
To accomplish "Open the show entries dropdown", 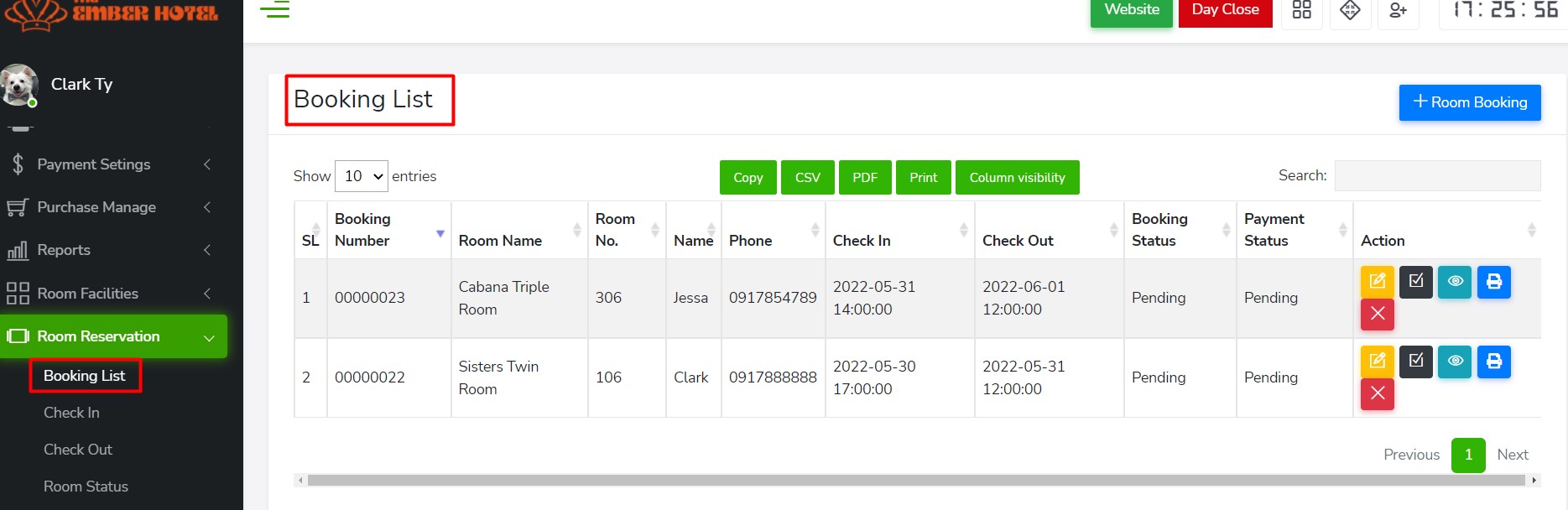I will [x=362, y=176].
